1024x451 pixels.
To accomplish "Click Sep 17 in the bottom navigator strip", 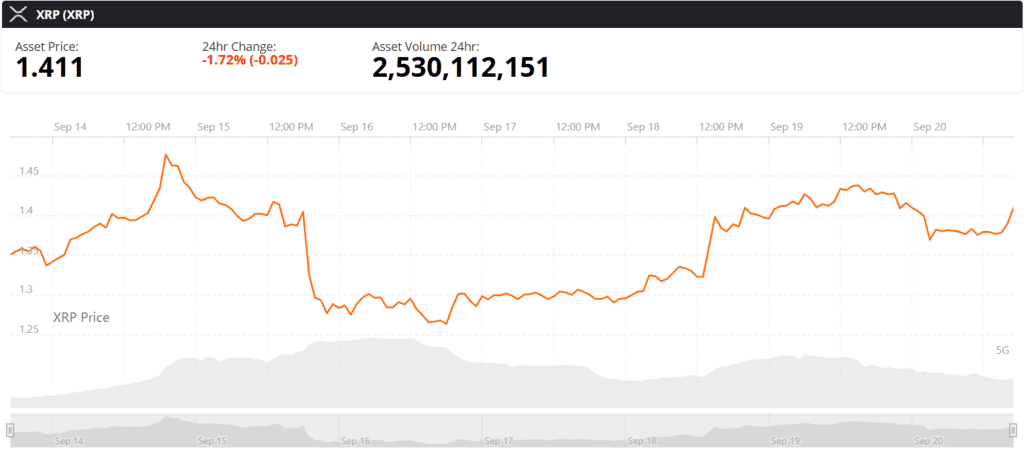I will 500,441.
